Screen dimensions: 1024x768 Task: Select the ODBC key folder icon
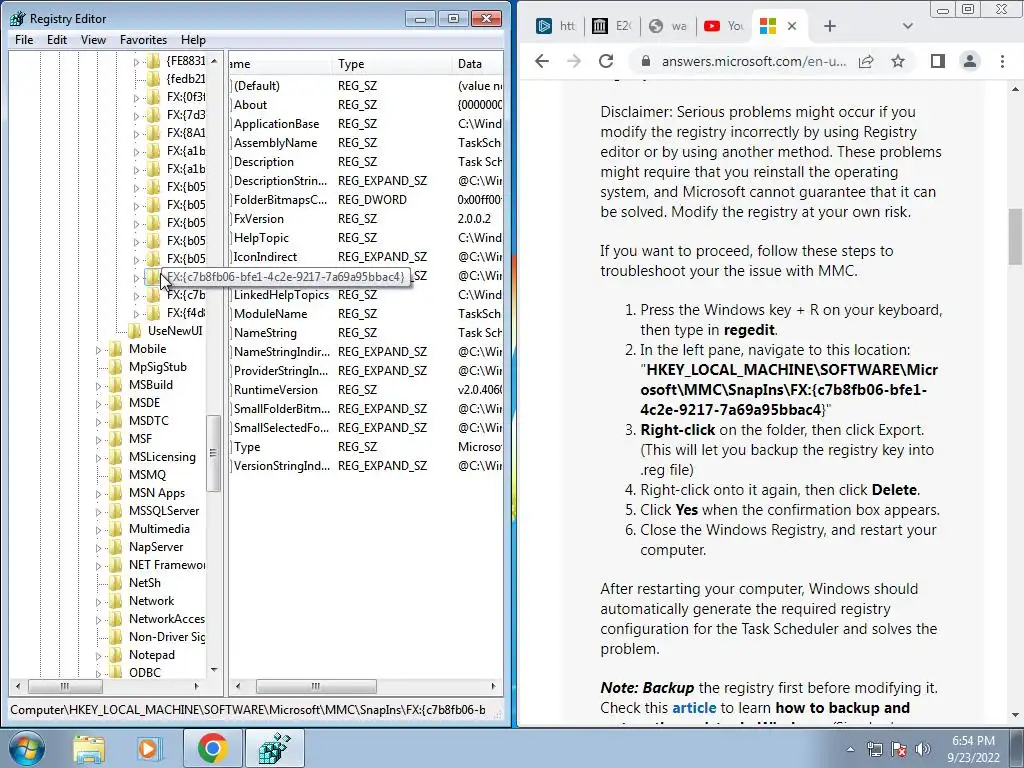(116, 673)
